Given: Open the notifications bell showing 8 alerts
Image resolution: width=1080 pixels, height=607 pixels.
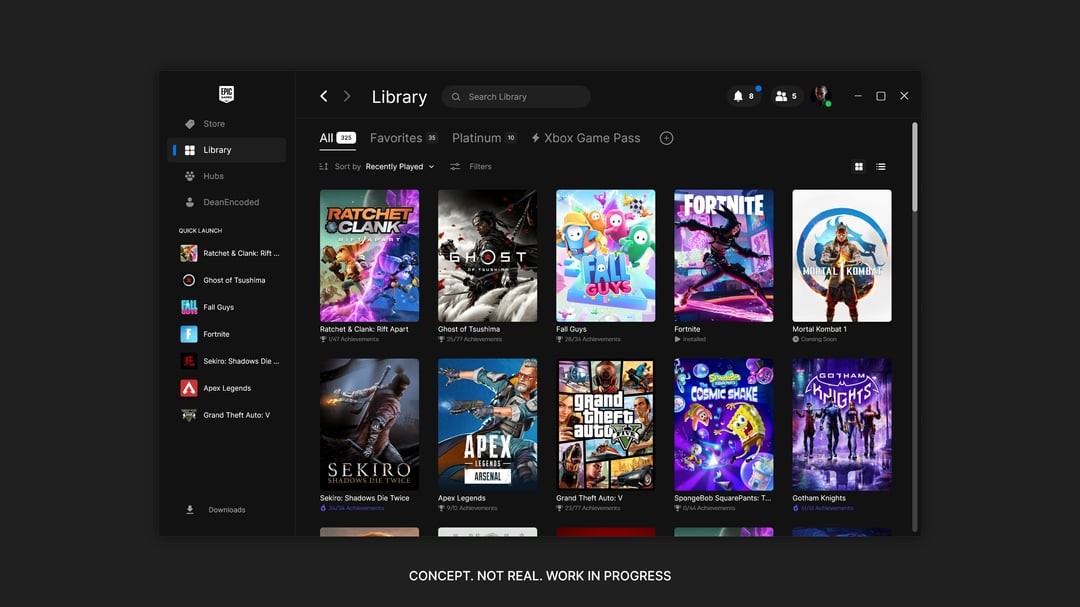Looking at the screenshot, I should click(740, 96).
